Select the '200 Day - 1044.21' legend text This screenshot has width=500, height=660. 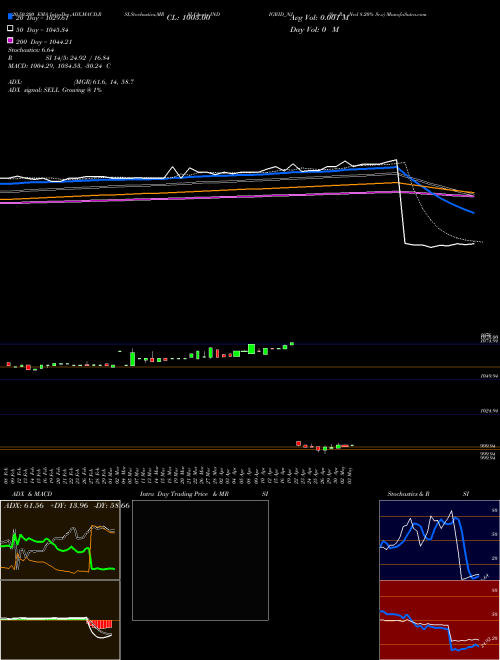point(44,42)
